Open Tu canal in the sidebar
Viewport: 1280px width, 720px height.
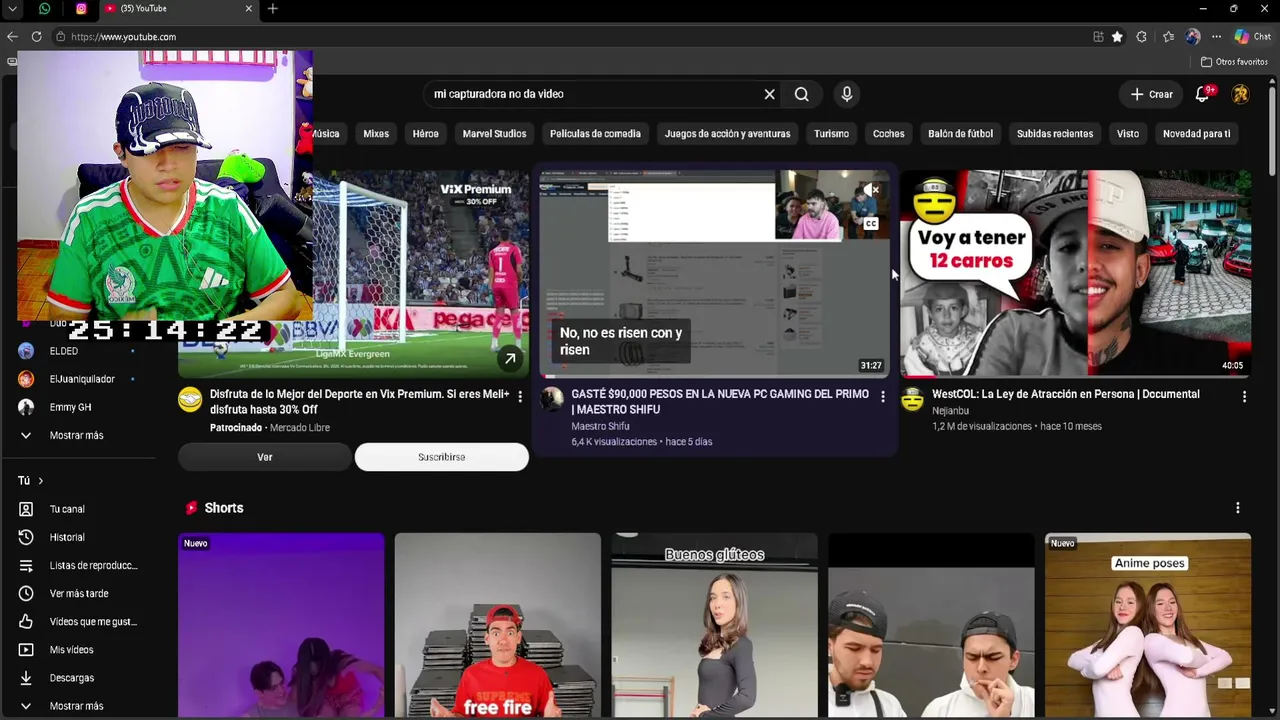pyautogui.click(x=67, y=509)
